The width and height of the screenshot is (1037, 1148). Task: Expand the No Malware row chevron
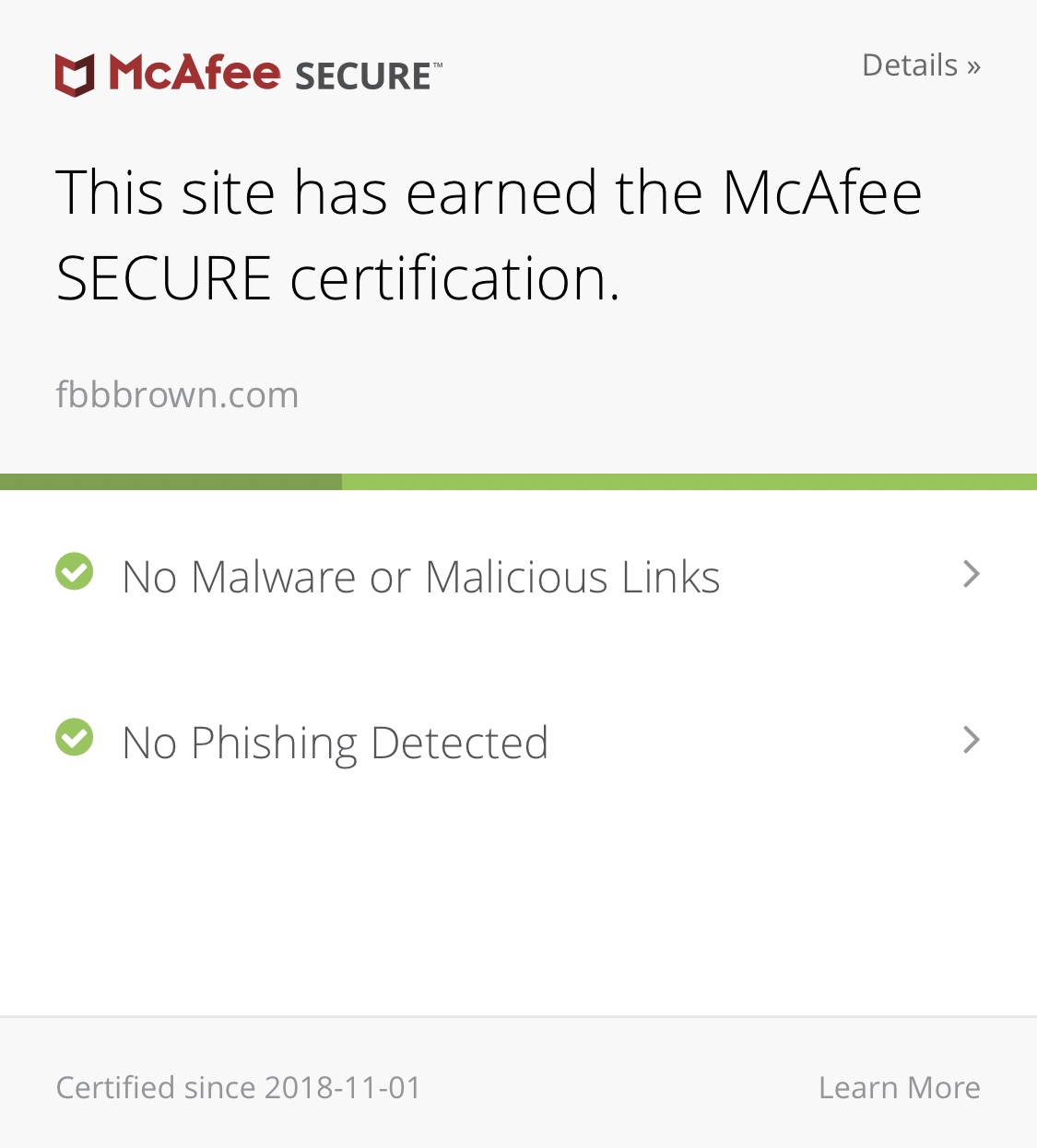pos(971,574)
